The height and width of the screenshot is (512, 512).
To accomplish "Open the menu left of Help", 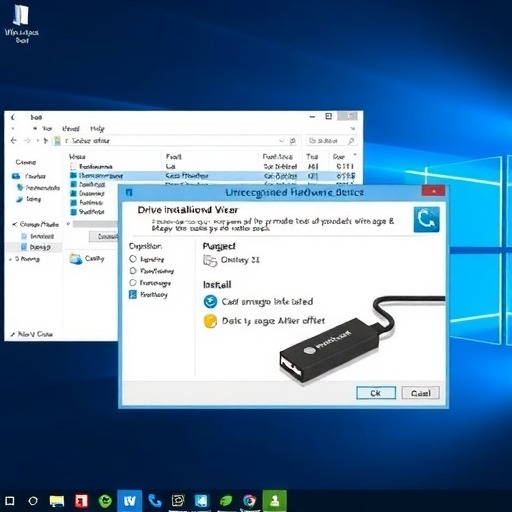I will point(71,129).
